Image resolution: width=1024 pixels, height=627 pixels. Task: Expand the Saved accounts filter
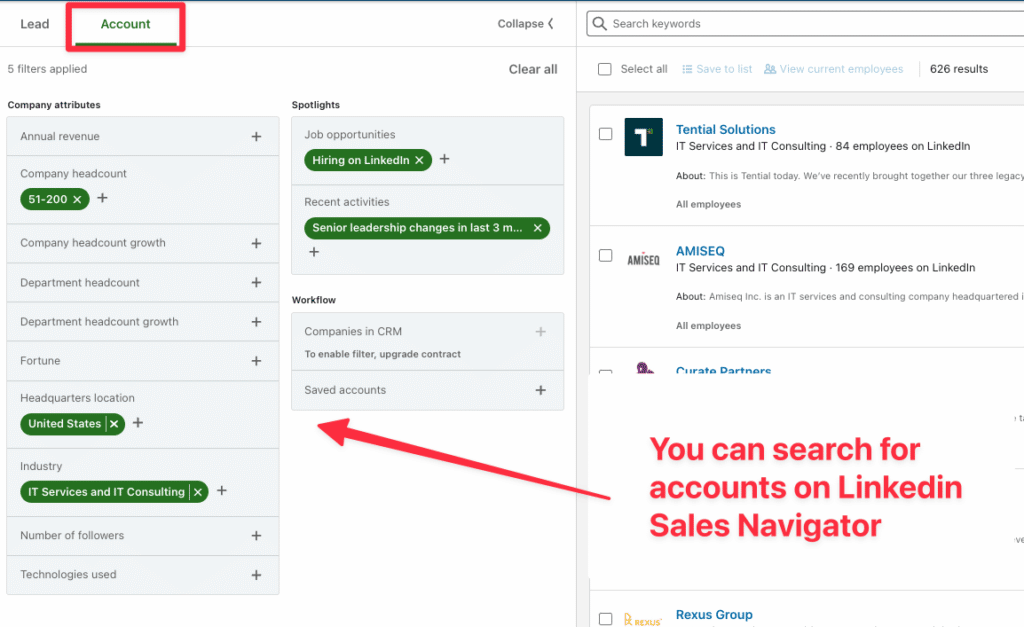coord(541,390)
